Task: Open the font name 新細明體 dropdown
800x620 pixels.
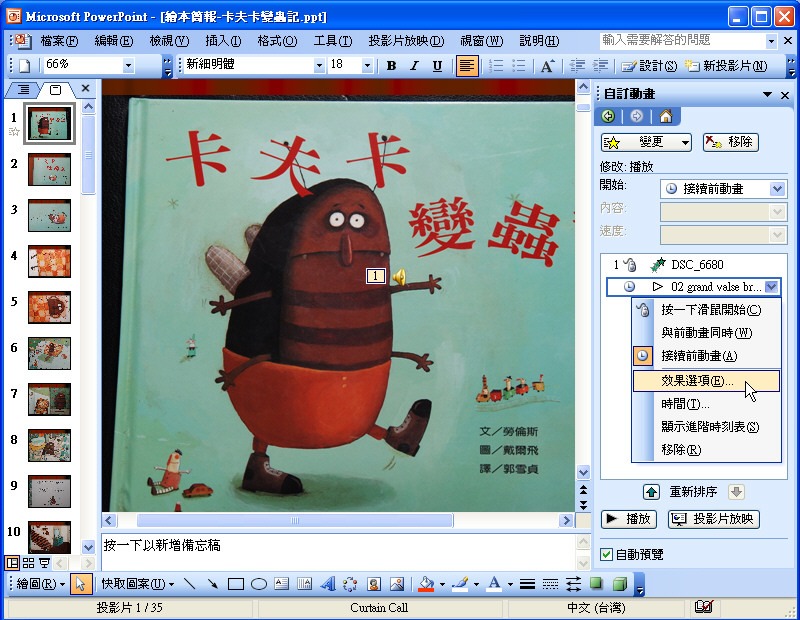Action: coord(319,65)
